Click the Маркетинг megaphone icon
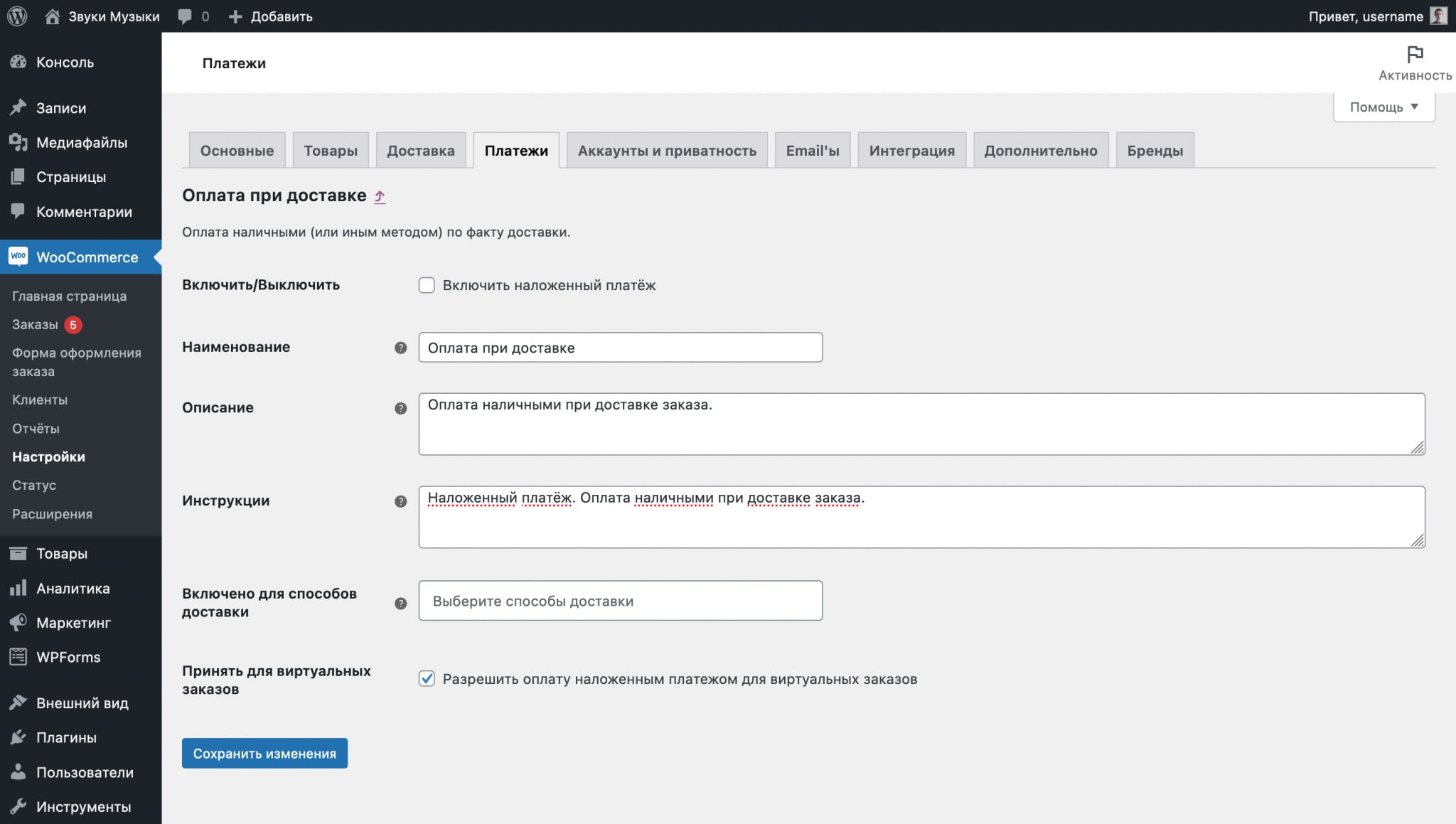This screenshot has width=1456, height=824. pyautogui.click(x=18, y=622)
